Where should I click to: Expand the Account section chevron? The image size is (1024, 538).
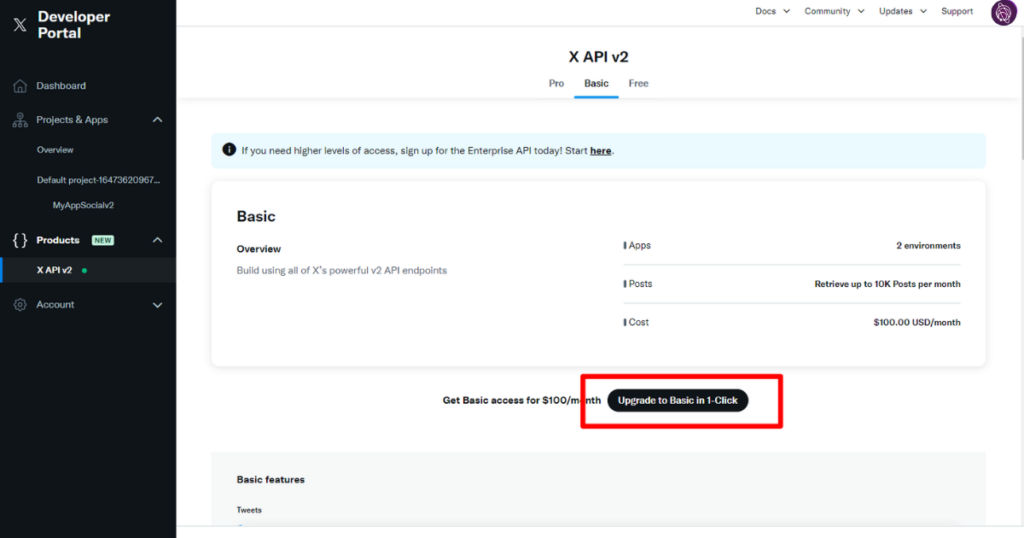coord(157,305)
